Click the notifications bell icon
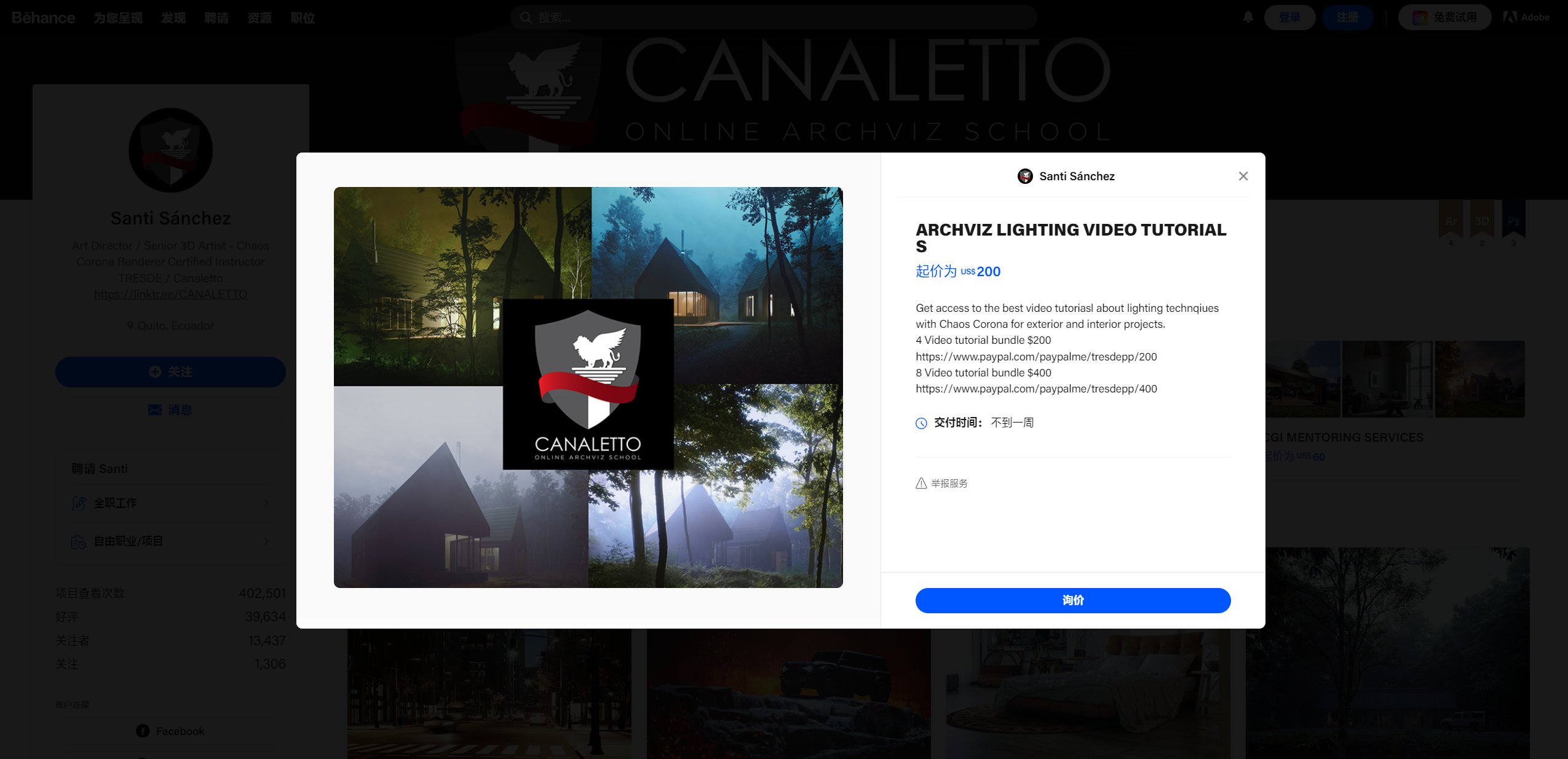This screenshot has height=759, width=1568. 1248,17
